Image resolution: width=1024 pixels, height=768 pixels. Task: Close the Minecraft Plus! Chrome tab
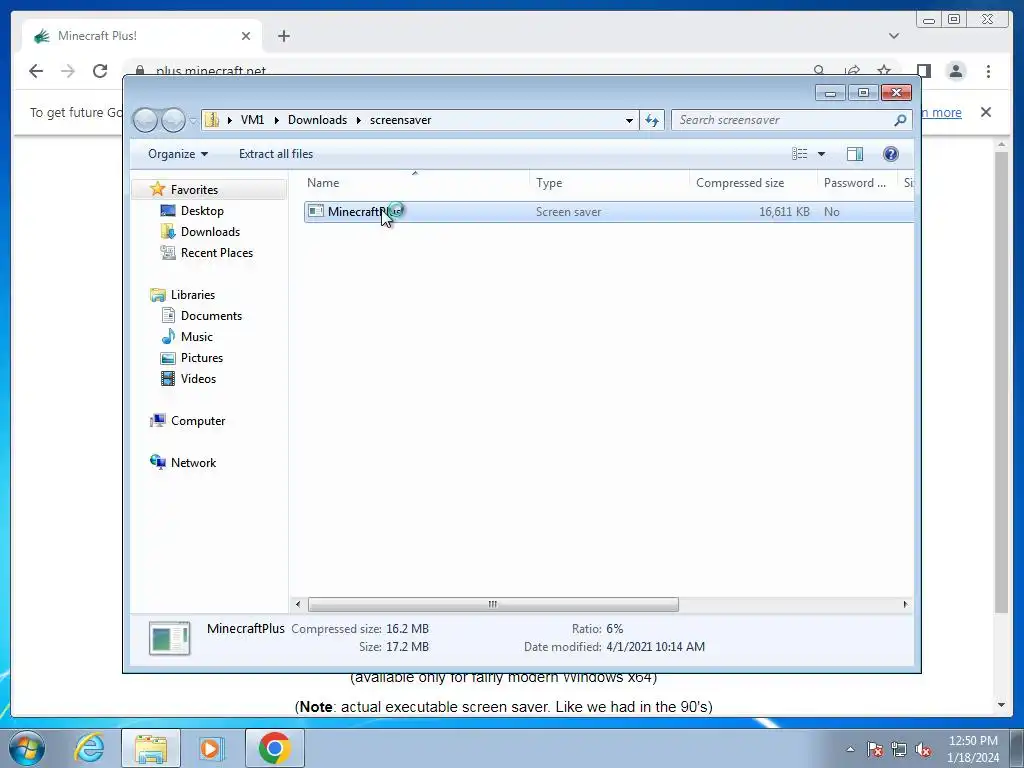(x=246, y=36)
